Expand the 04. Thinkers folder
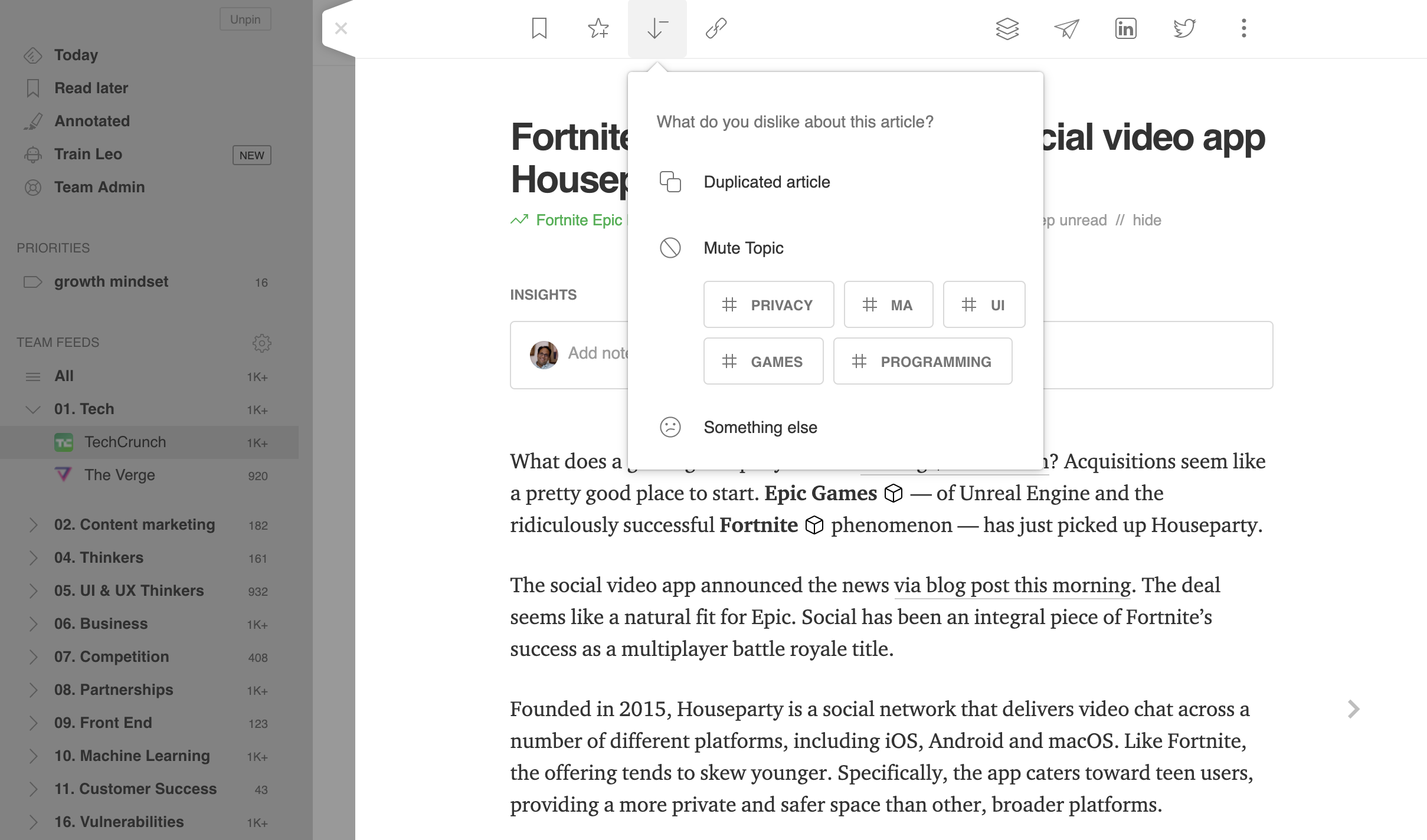The width and height of the screenshot is (1427, 840). (33, 557)
